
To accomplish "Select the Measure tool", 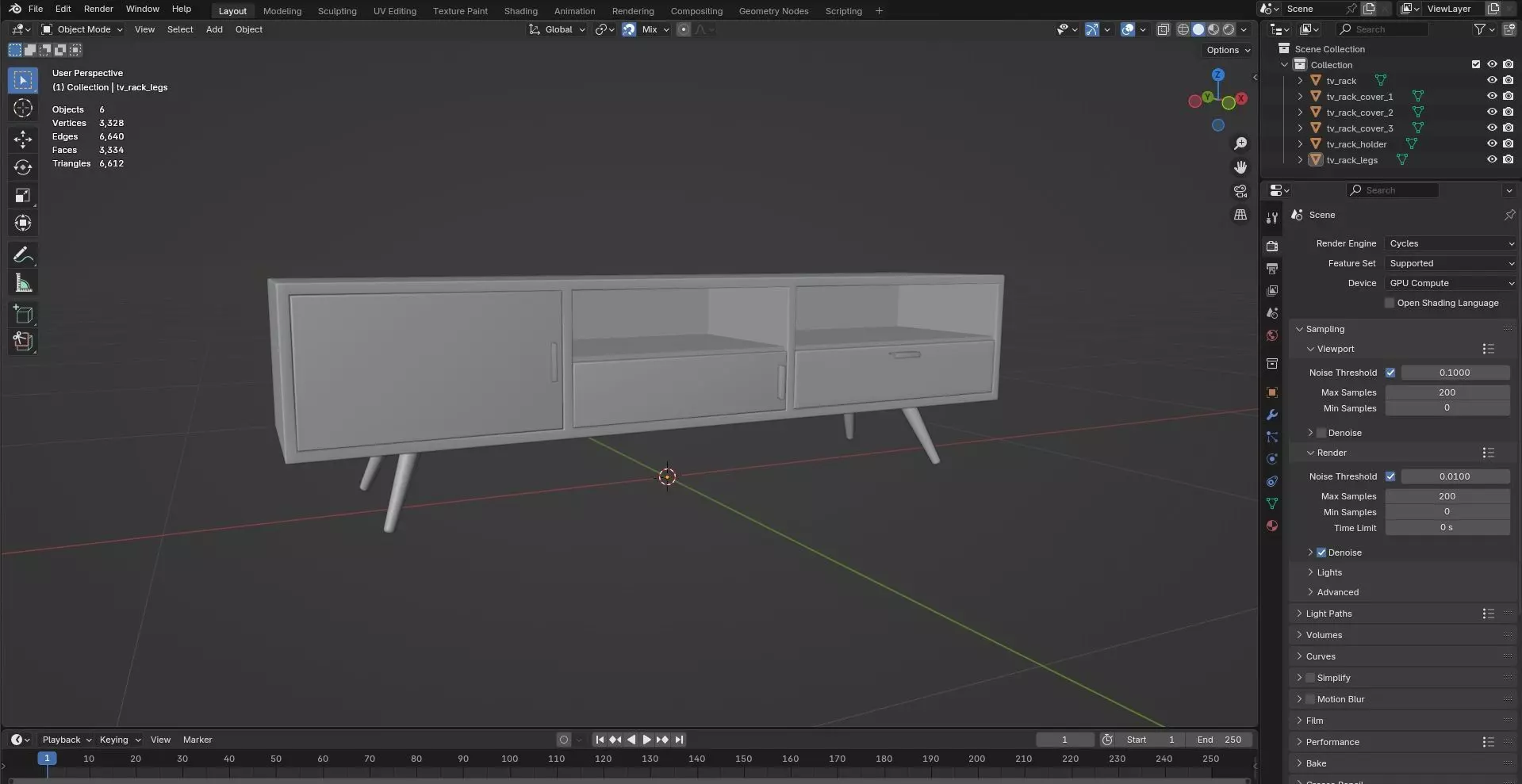I will [x=23, y=283].
